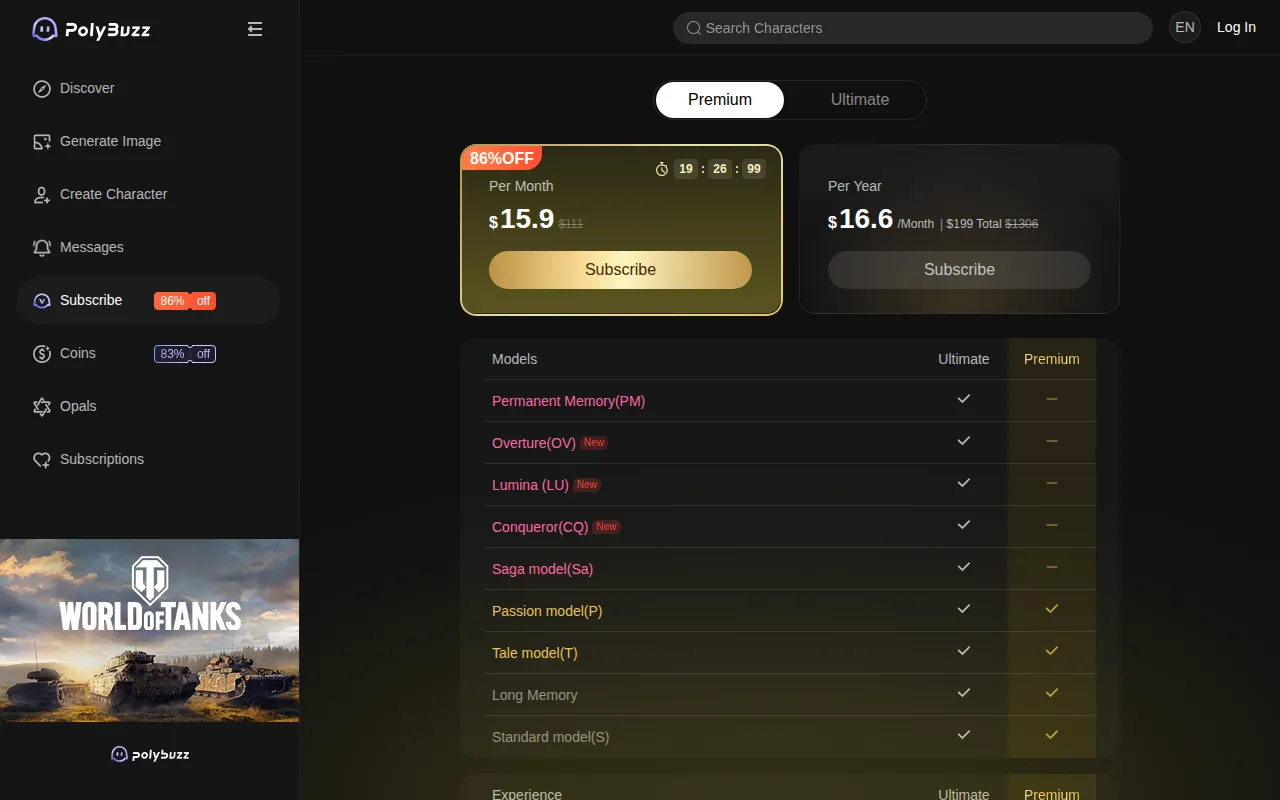Open Create Character page
This screenshot has width=1280, height=800.
tap(148, 194)
